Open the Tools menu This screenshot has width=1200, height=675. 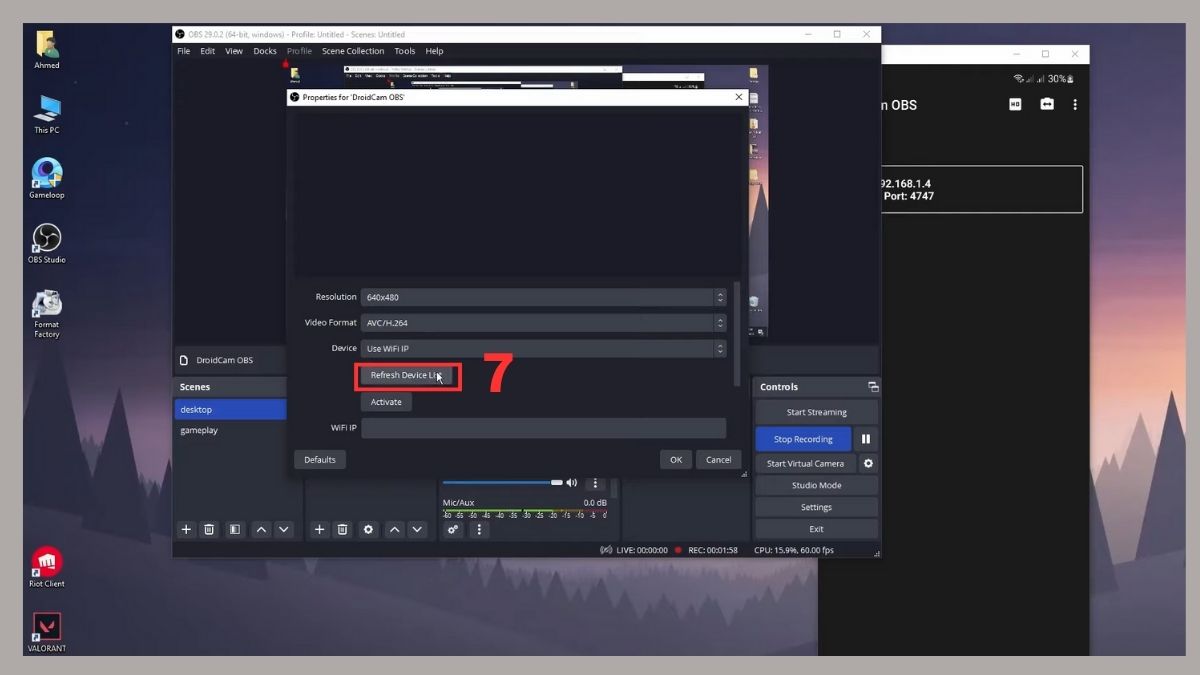click(404, 51)
